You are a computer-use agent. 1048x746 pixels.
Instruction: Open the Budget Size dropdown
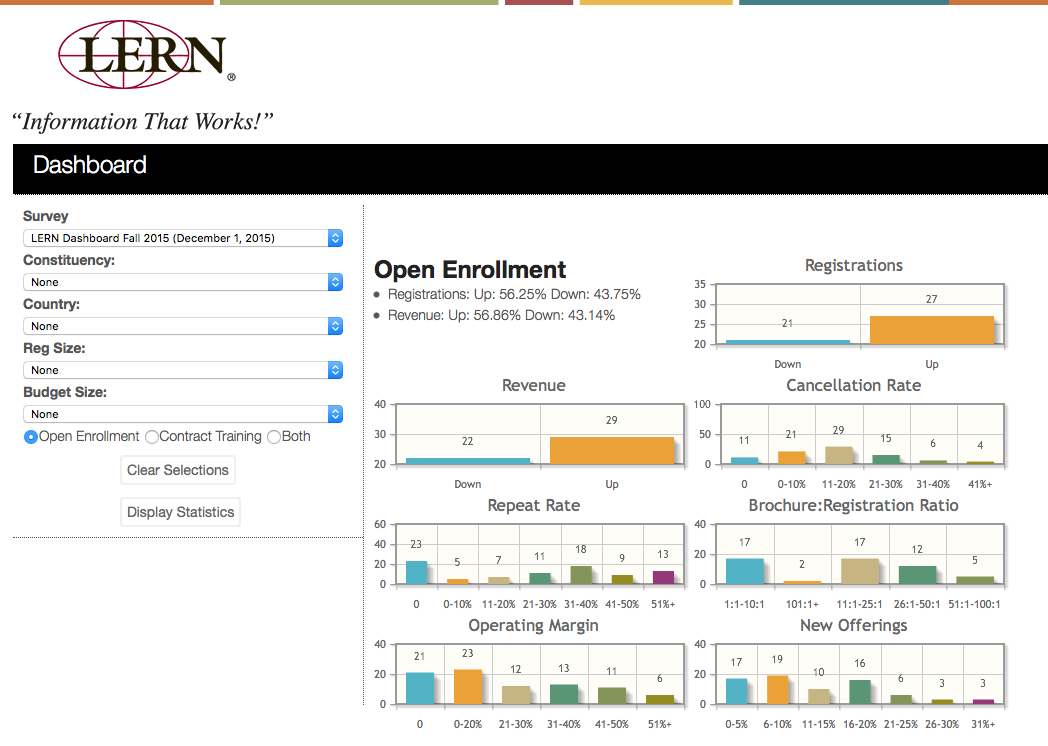pyautogui.click(x=183, y=414)
